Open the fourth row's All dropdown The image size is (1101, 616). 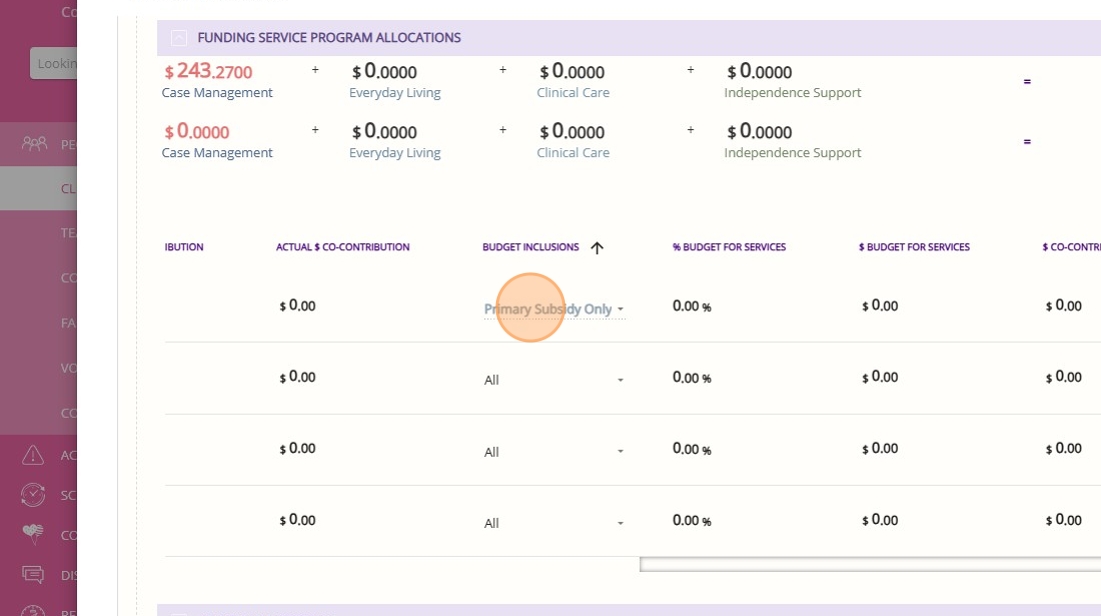(554, 523)
